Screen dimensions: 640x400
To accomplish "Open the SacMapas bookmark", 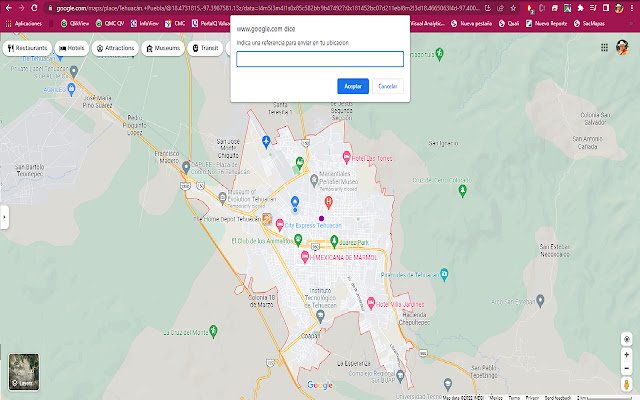I will [589, 24].
